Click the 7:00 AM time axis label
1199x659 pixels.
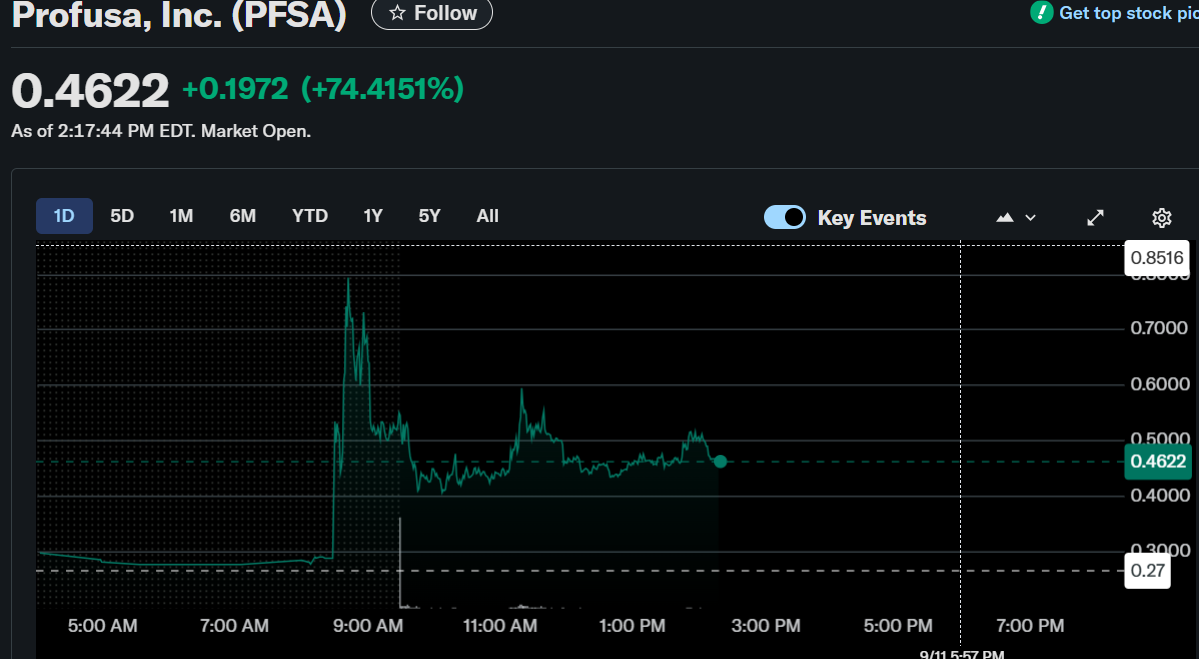[x=234, y=626]
